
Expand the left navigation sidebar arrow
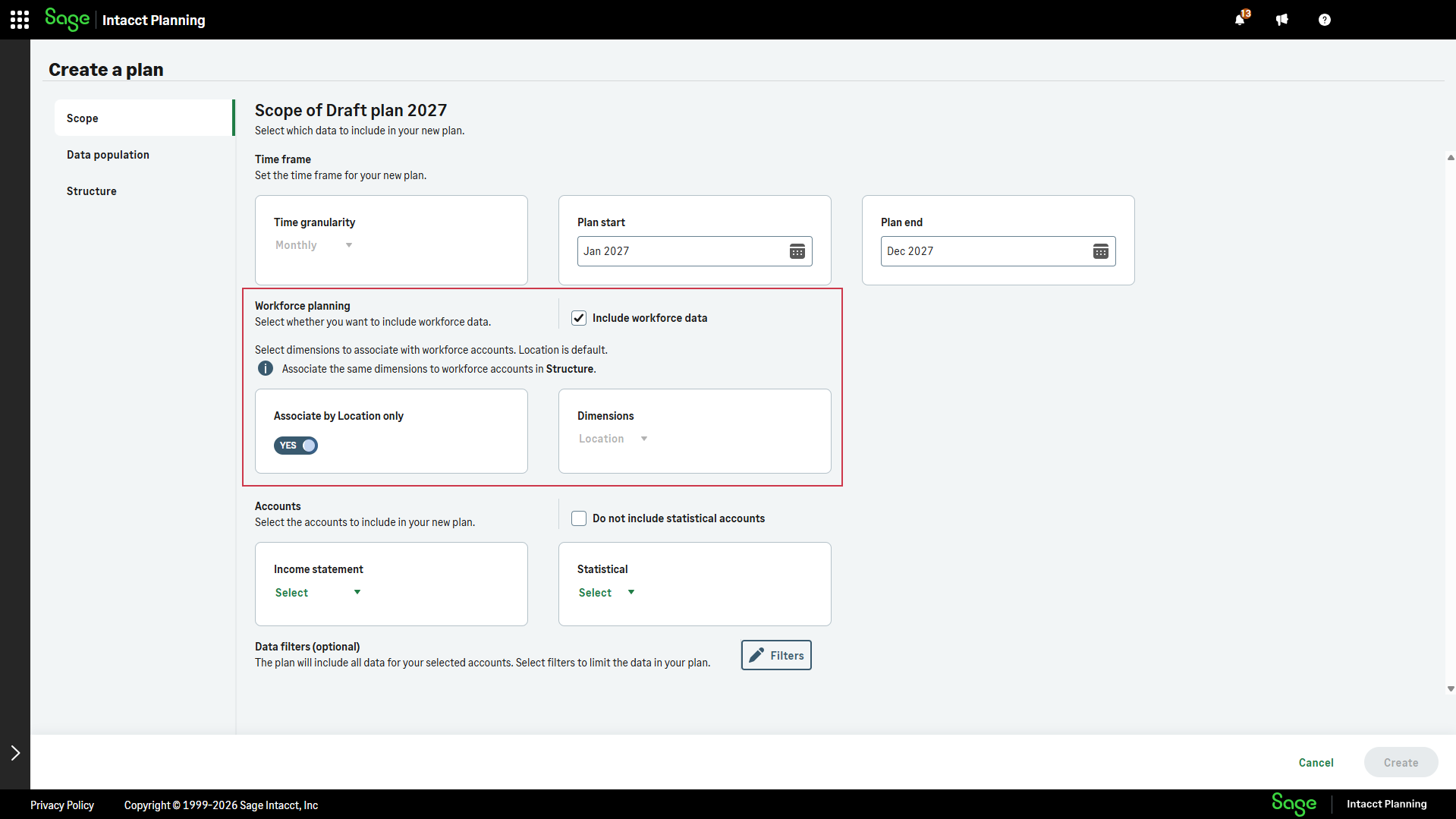[x=15, y=753]
